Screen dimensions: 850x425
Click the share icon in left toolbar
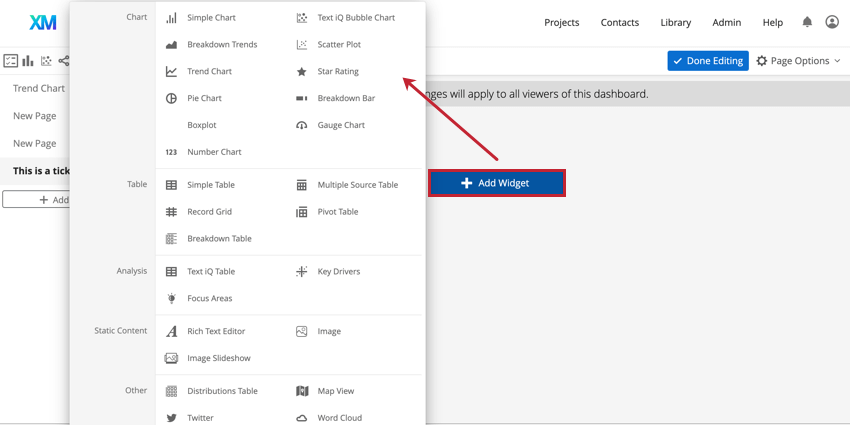point(64,61)
